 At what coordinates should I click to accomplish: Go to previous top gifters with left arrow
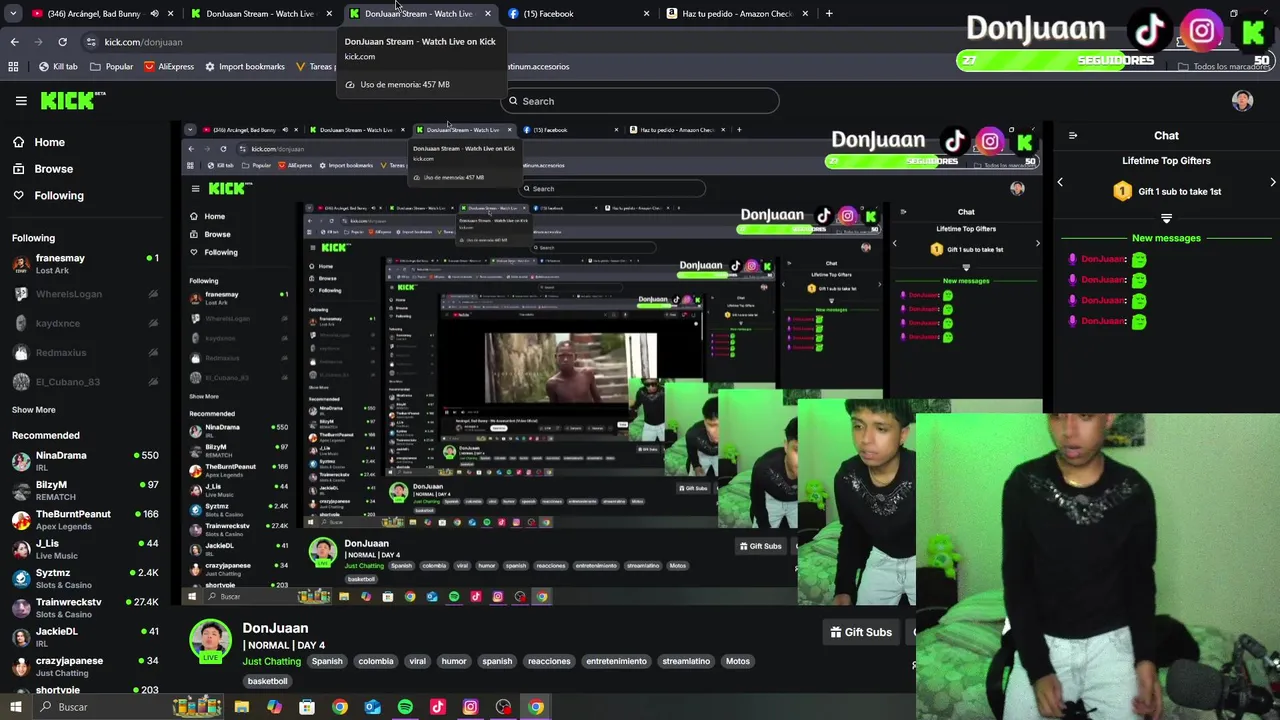(x=1060, y=182)
